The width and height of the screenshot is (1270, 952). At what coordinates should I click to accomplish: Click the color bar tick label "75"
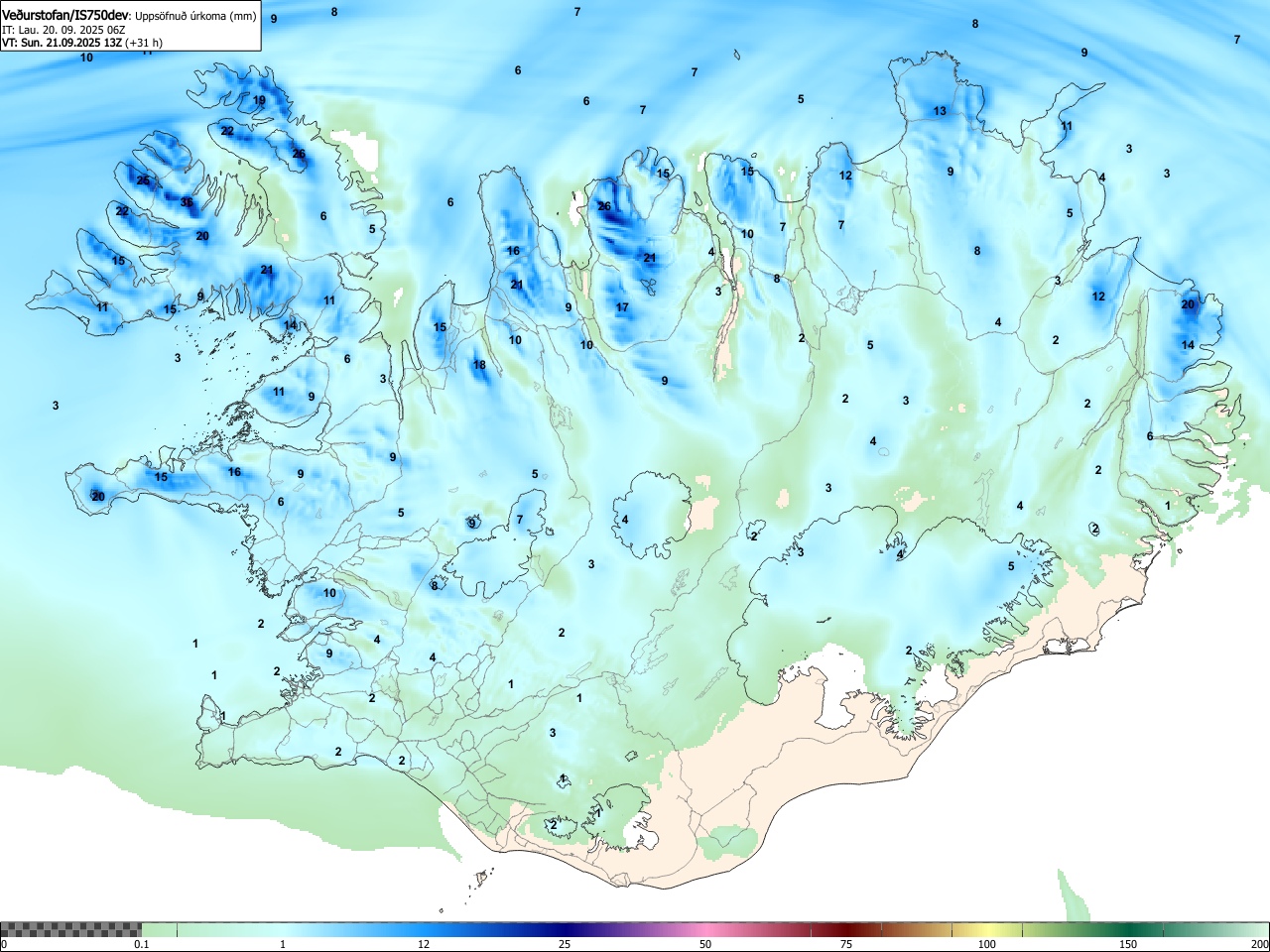tap(845, 944)
